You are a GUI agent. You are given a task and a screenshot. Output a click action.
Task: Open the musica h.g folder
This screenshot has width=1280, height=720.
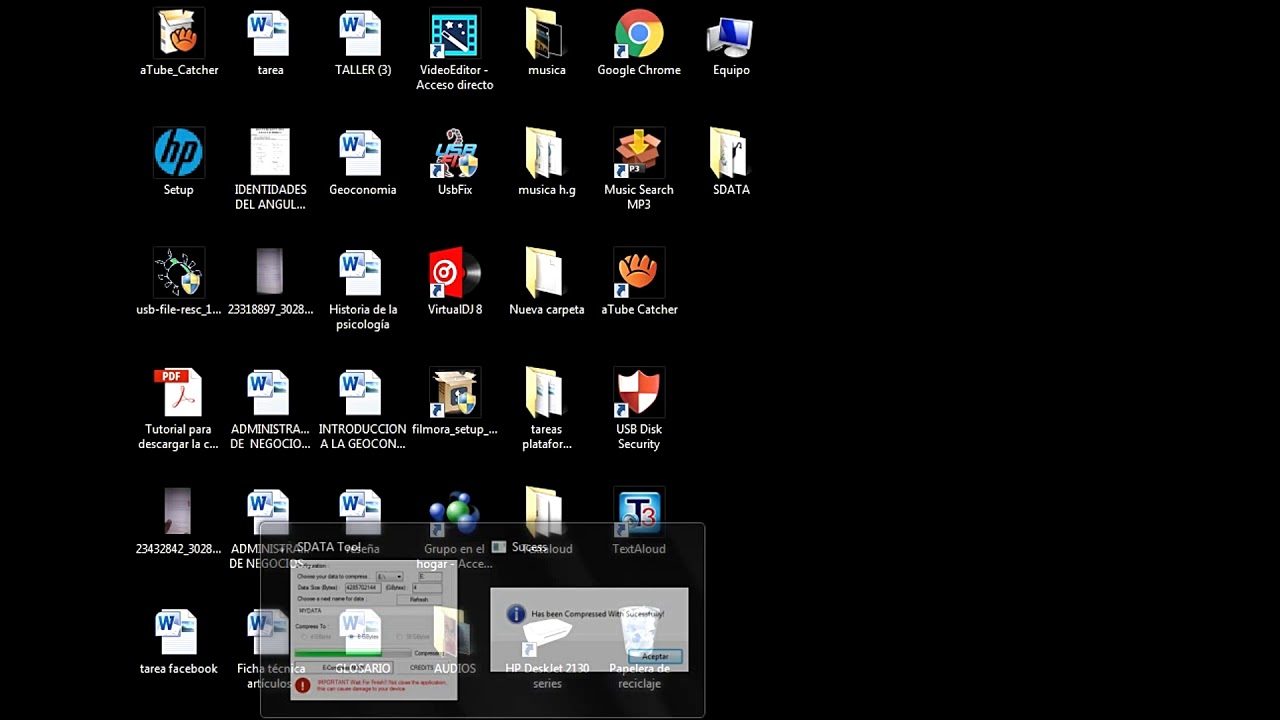pos(546,162)
